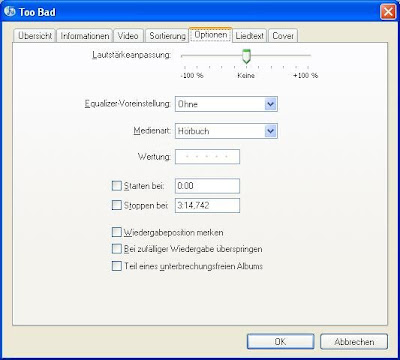Open the Medienart dropdown arrow
Viewport: 400px width, 360px height.
[x=270, y=131]
